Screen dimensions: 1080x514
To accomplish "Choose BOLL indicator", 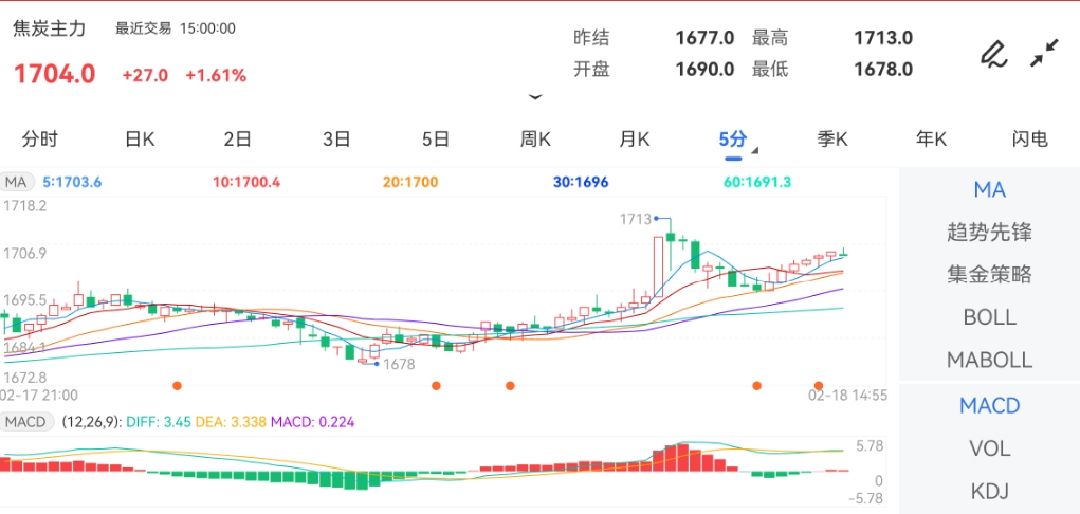I will tap(989, 317).
